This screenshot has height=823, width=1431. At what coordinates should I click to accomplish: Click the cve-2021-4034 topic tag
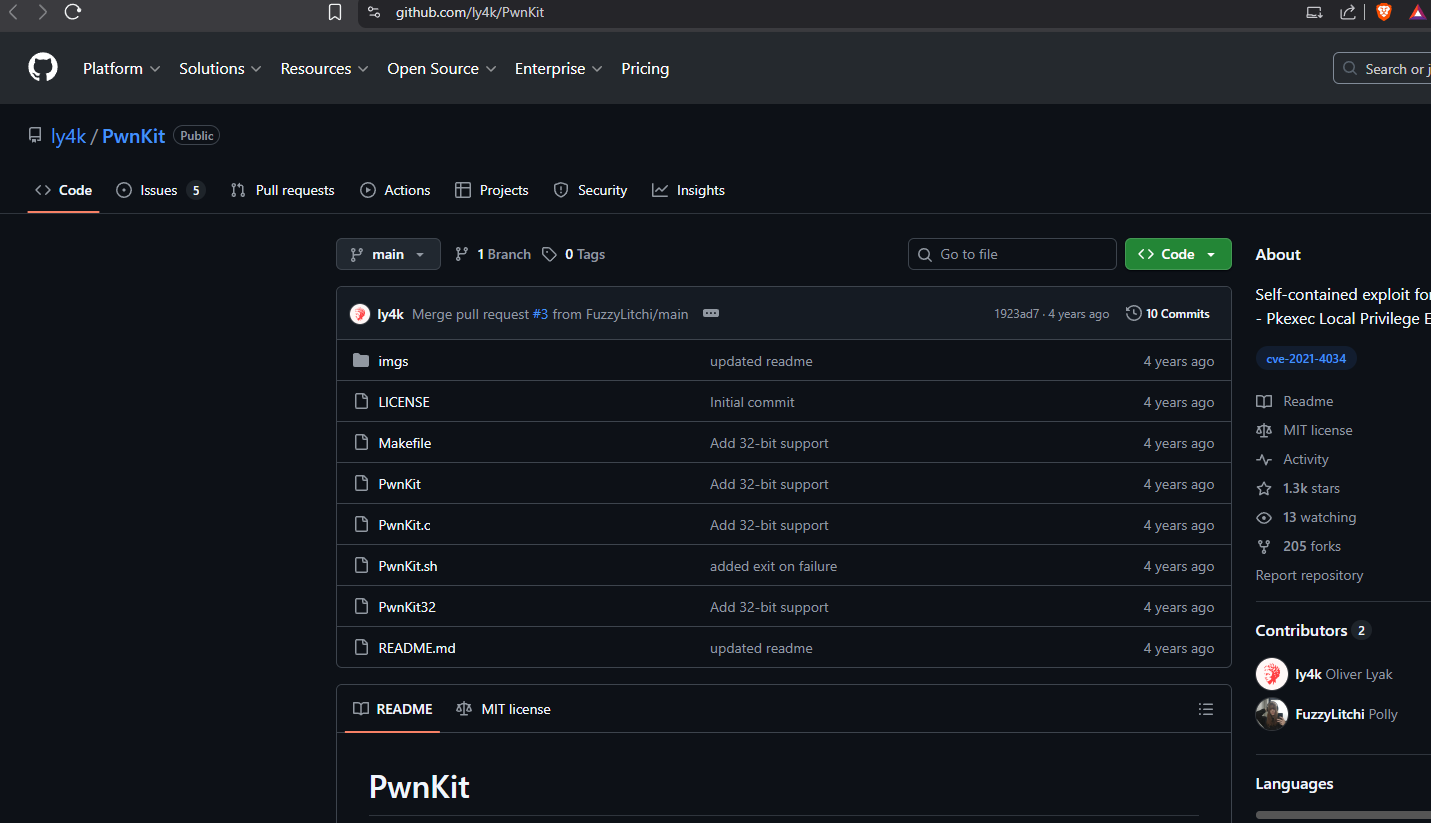1306,358
